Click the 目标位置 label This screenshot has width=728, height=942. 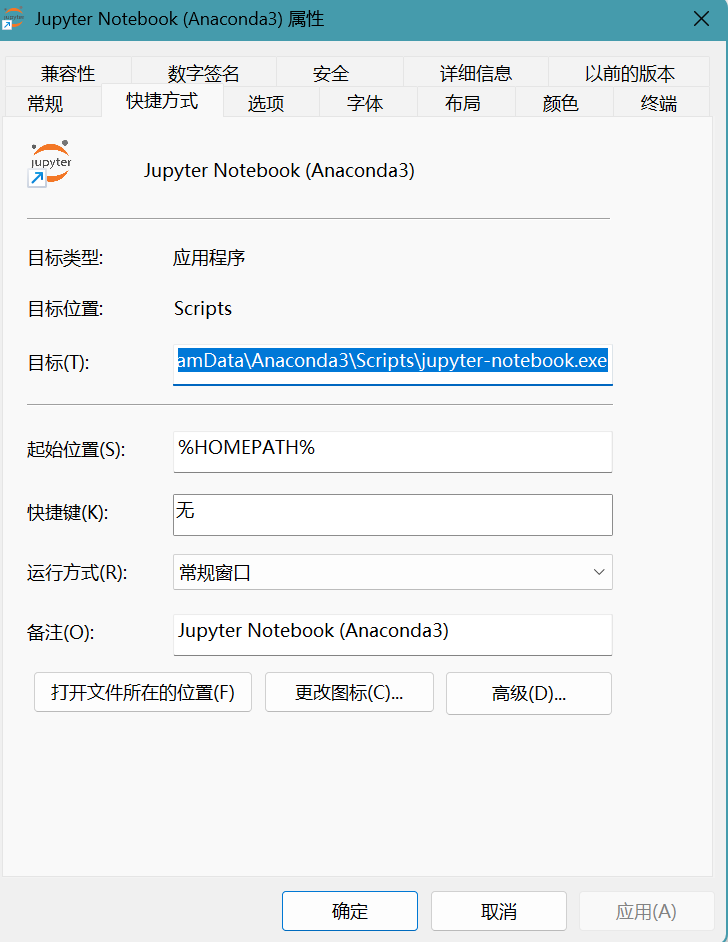[x=65, y=309]
